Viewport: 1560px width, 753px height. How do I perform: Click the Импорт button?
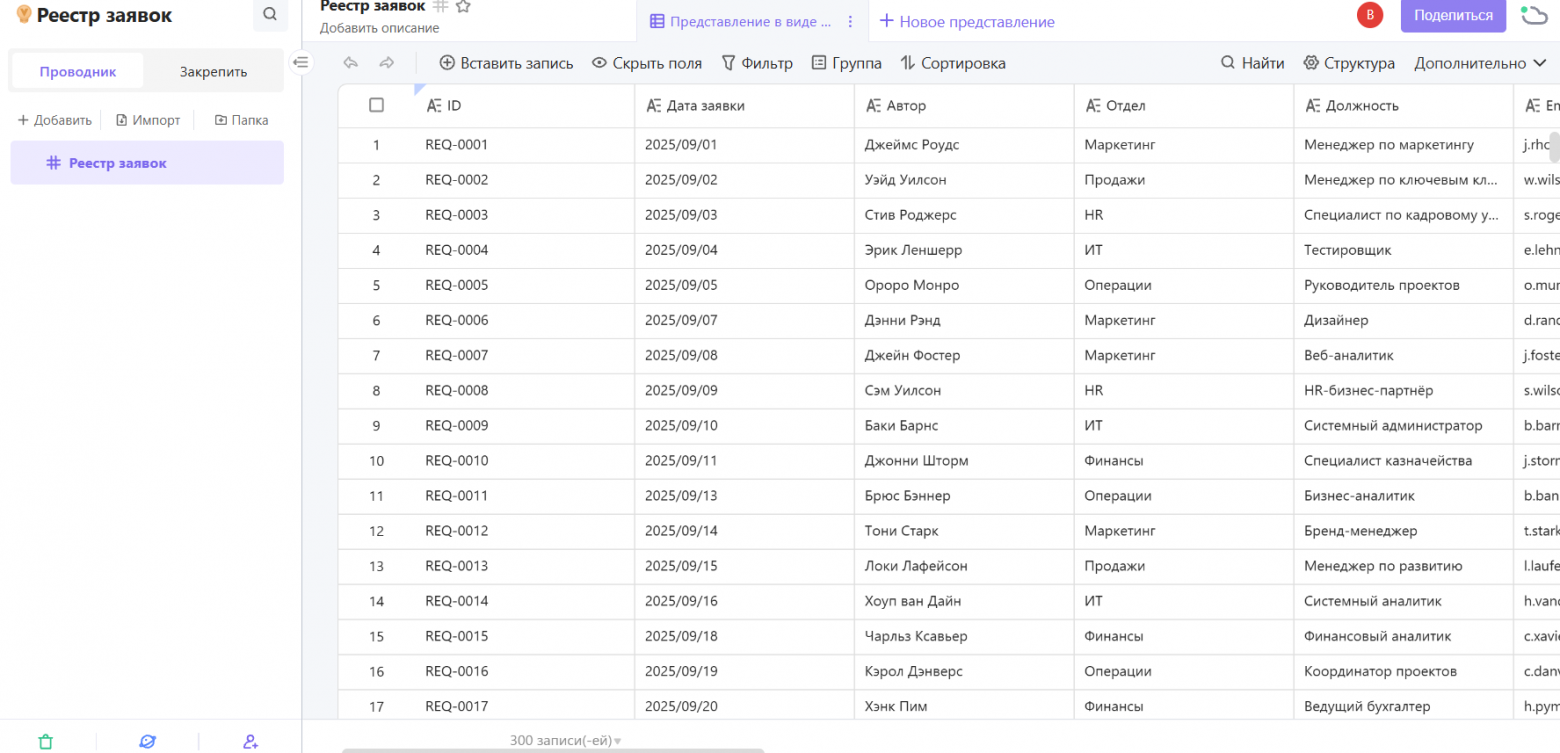click(x=148, y=120)
